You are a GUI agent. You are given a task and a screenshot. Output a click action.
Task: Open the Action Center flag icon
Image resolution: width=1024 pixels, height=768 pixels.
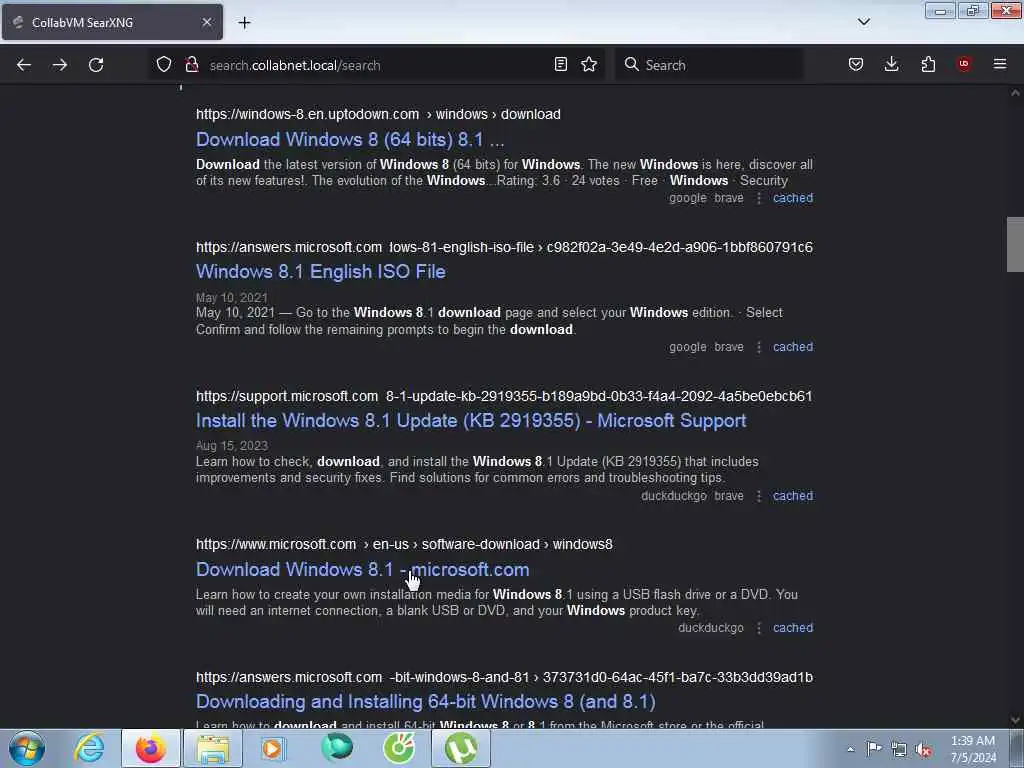pyautogui.click(x=874, y=749)
